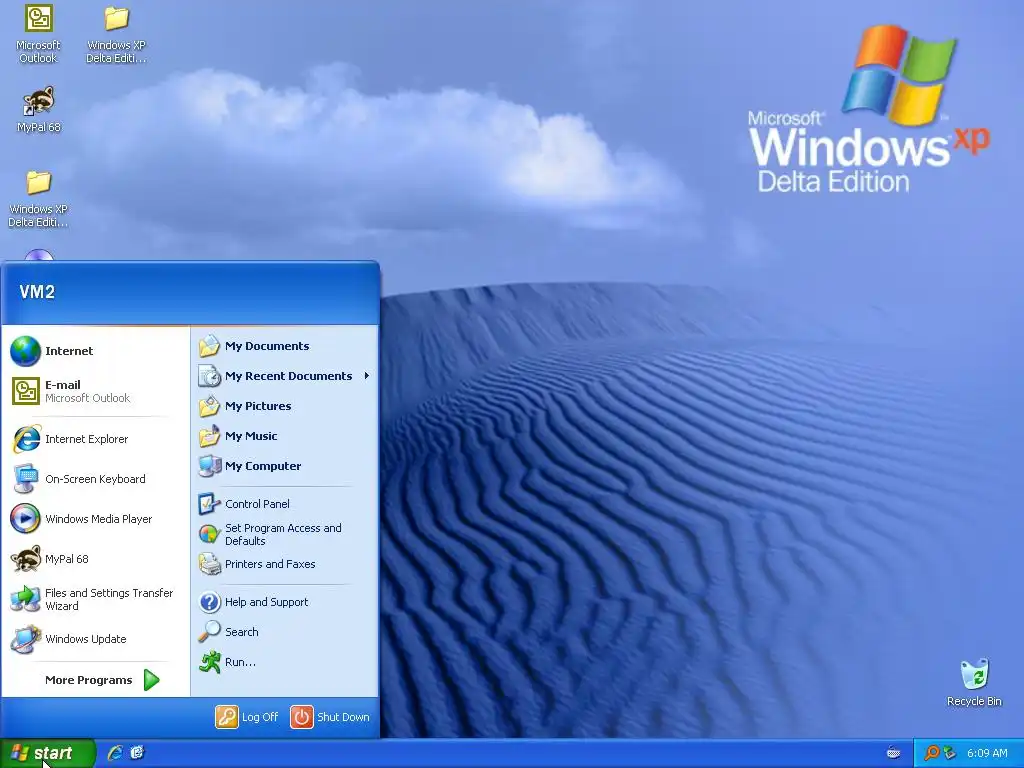The width and height of the screenshot is (1024, 768).
Task: Open the Run... dialog
Action: (x=285, y=662)
